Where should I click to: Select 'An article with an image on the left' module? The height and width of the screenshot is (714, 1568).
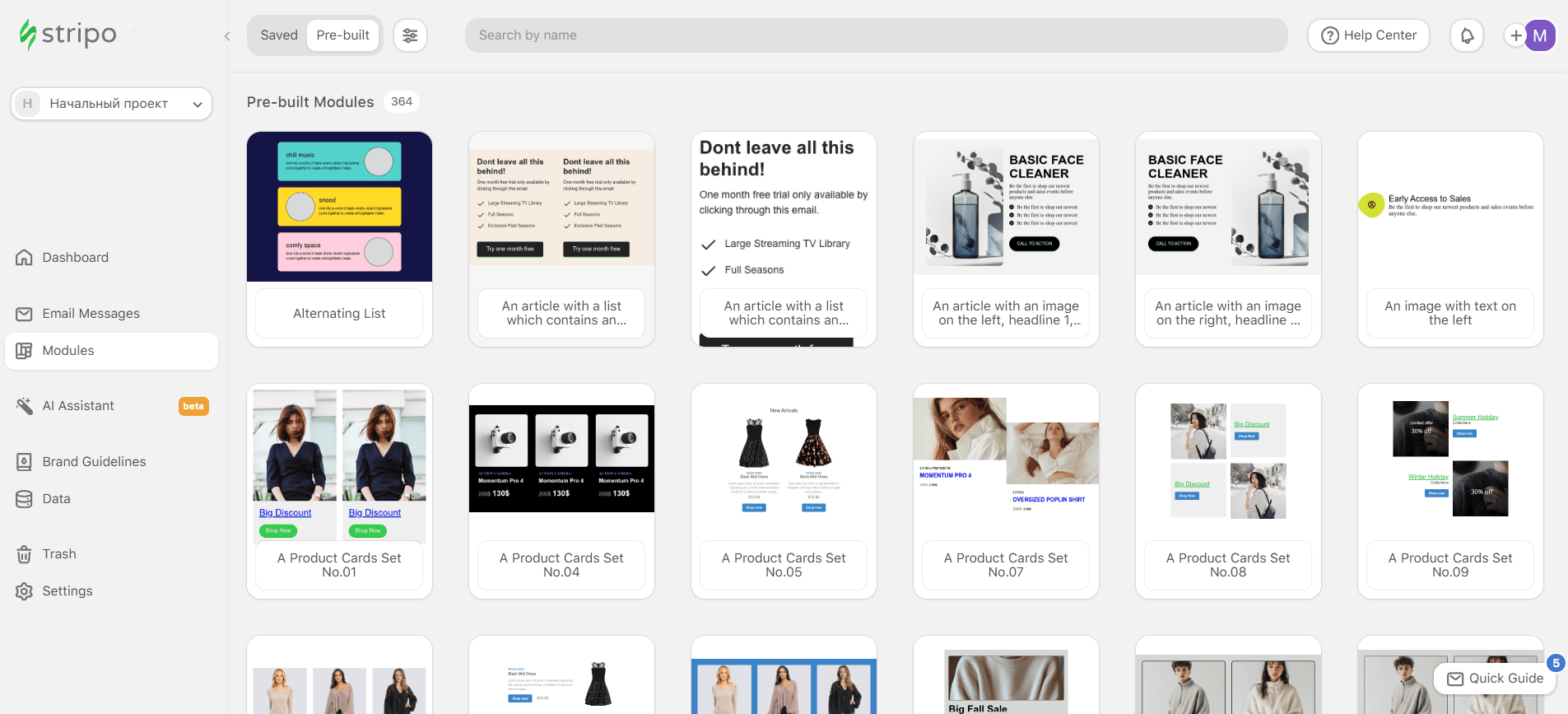tap(1006, 240)
